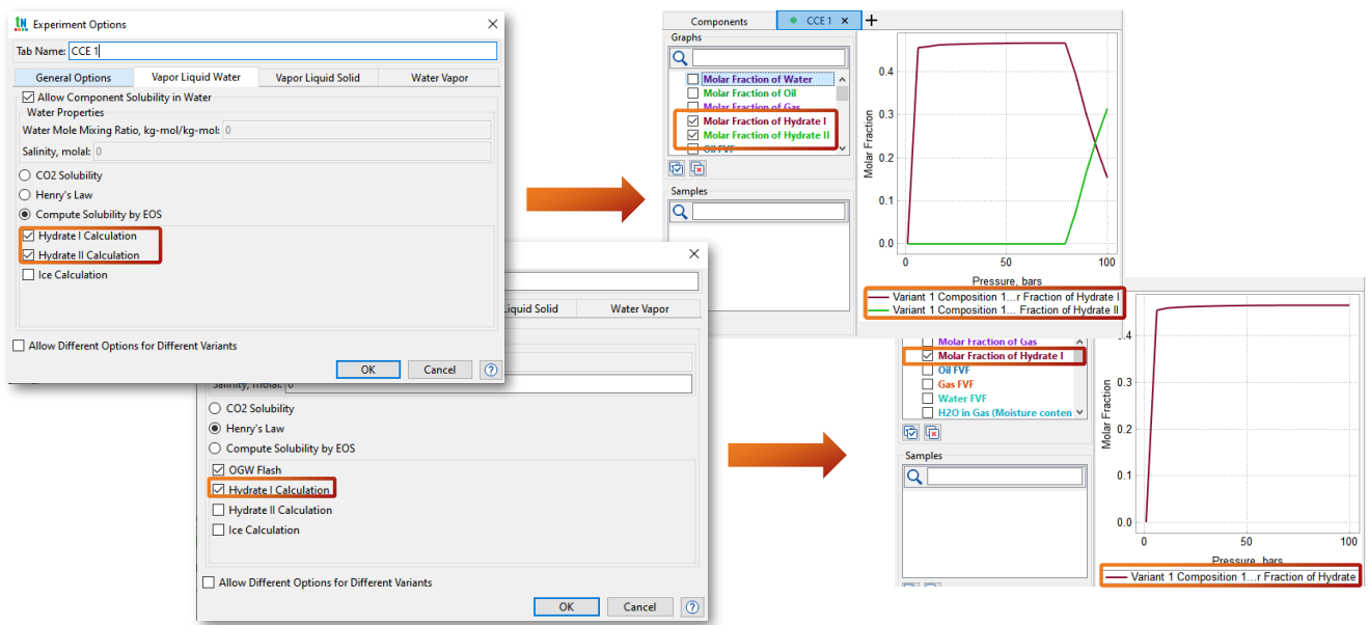Uncheck all graphs icon below the Gas FVF list
The width and height of the screenshot is (1370, 626).
pos(932,433)
